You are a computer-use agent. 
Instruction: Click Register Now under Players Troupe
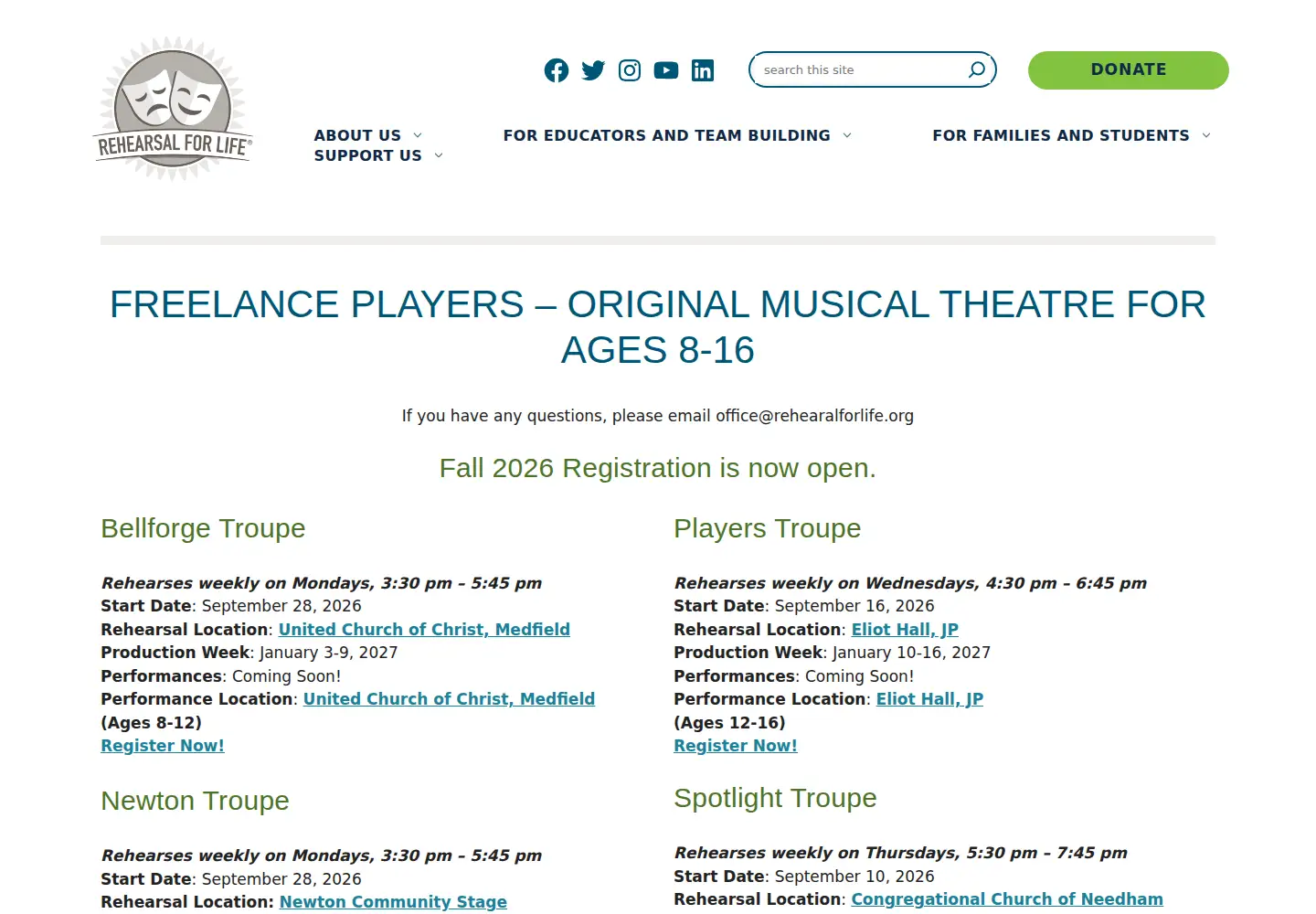click(x=736, y=746)
